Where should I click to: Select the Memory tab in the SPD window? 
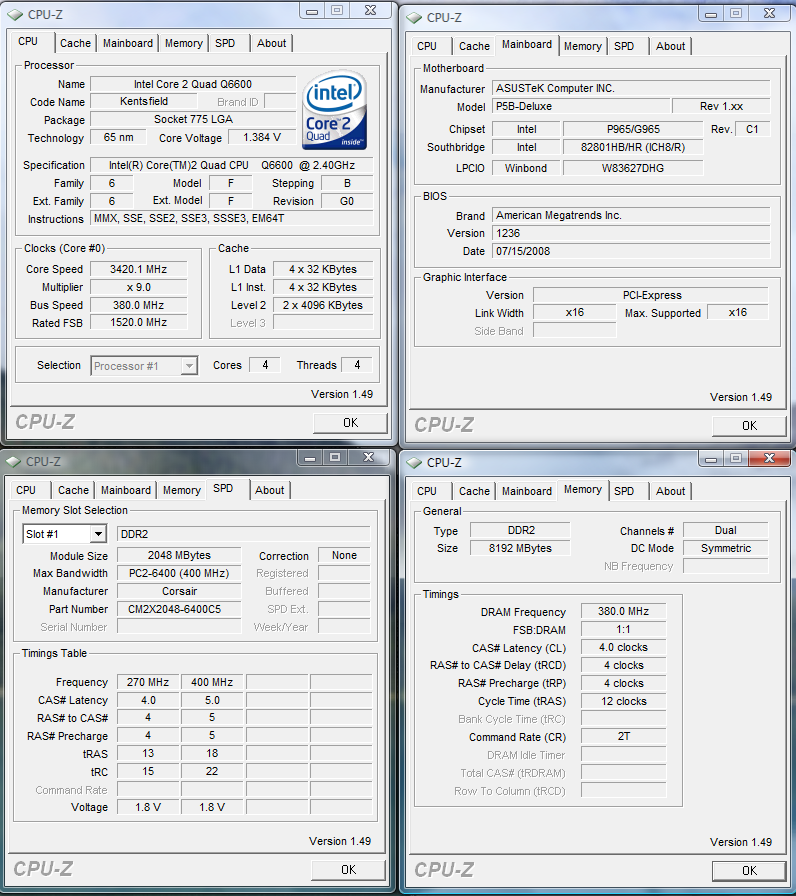coord(182,490)
